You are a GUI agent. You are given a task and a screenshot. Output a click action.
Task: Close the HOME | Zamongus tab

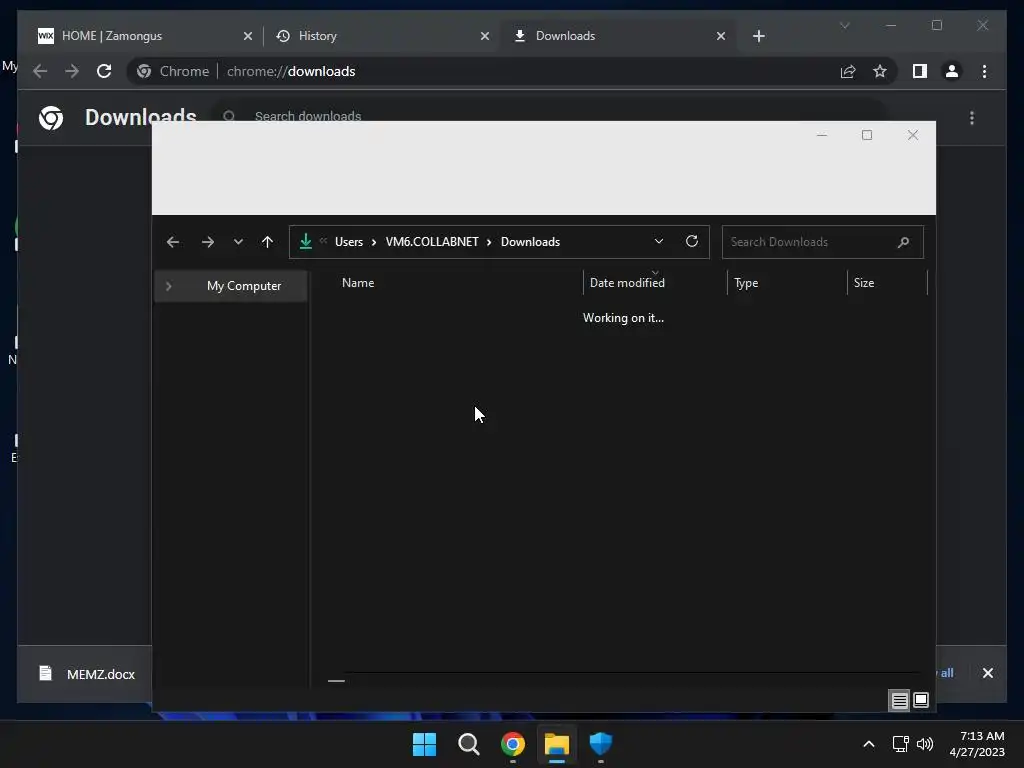tap(248, 37)
